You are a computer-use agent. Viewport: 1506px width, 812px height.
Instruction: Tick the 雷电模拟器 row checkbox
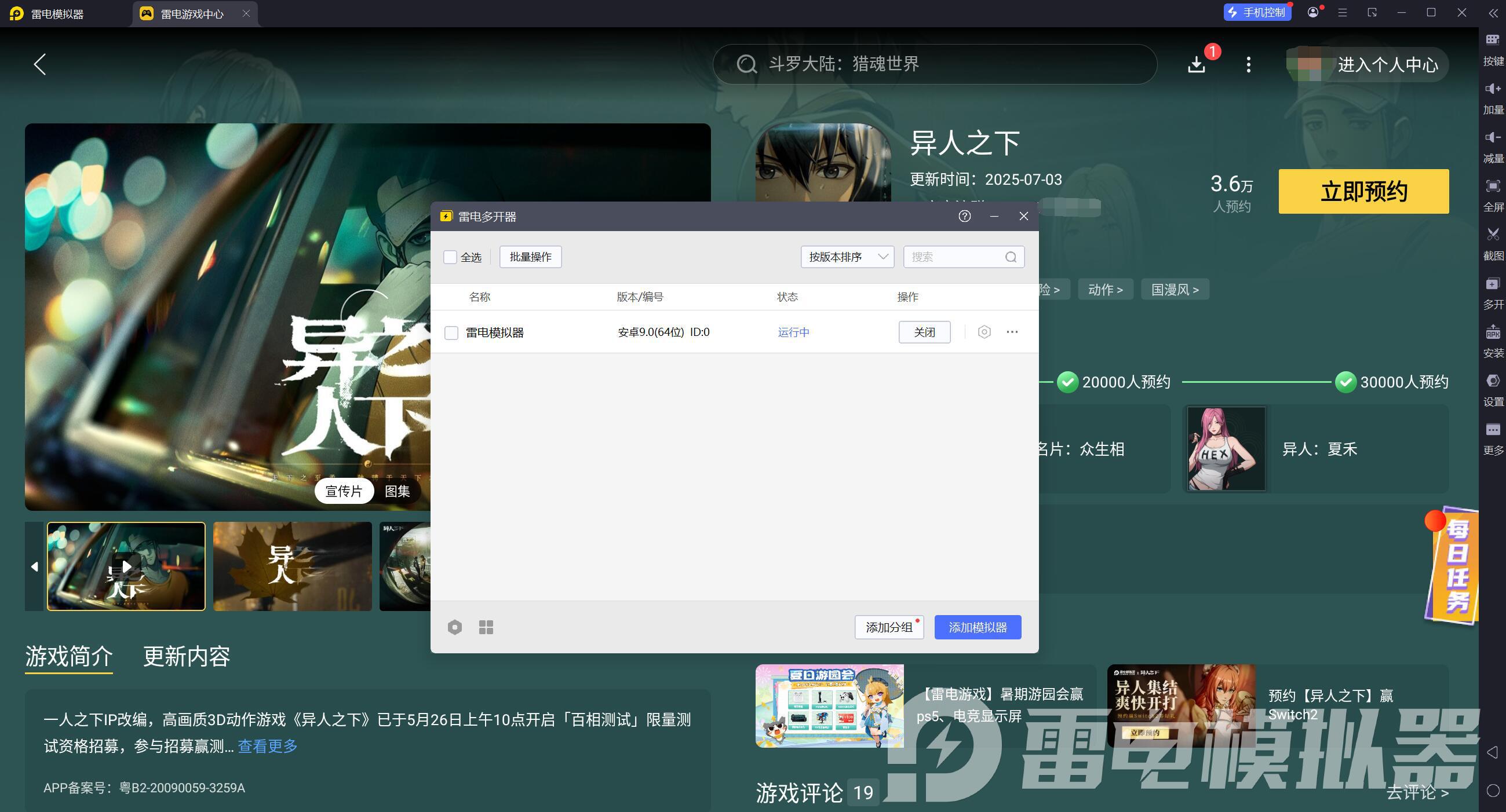451,332
